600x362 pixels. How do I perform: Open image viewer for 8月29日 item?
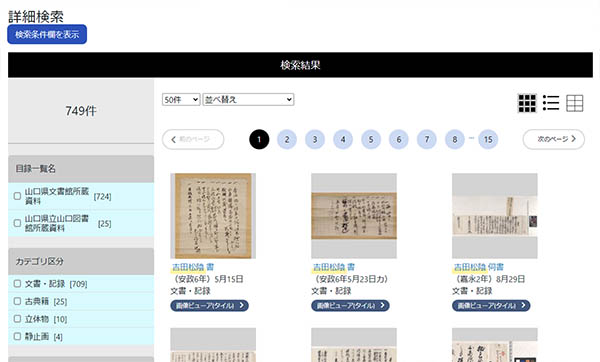pos(491,305)
